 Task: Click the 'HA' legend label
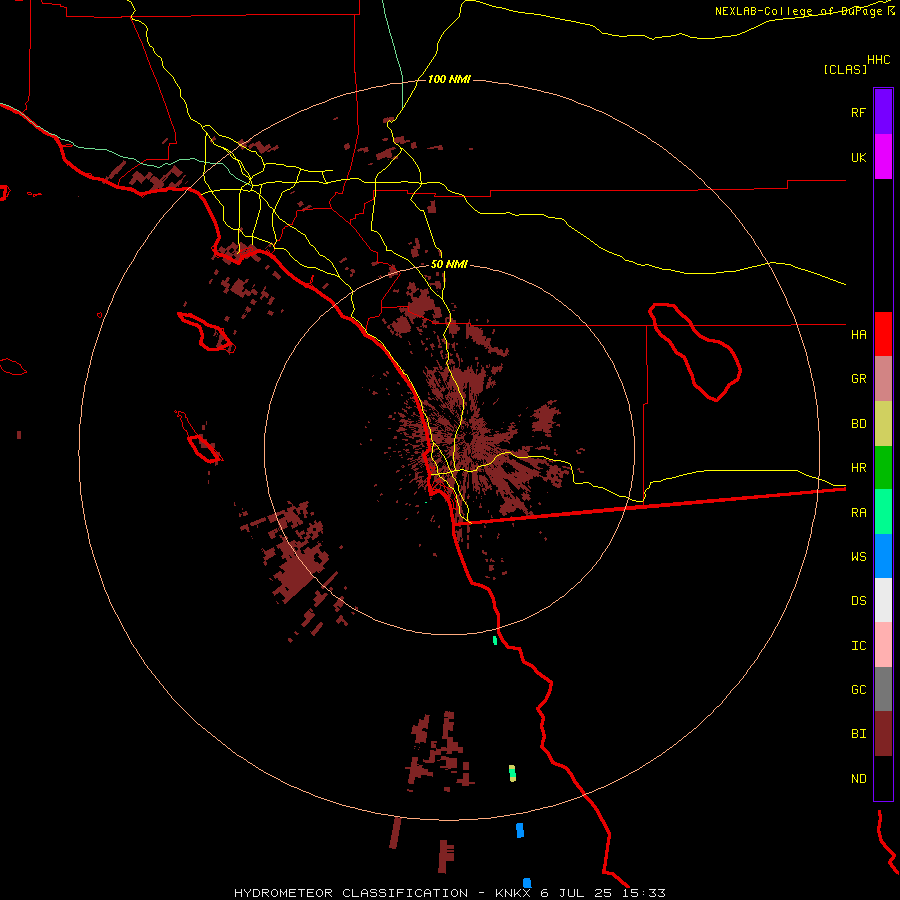click(x=858, y=335)
